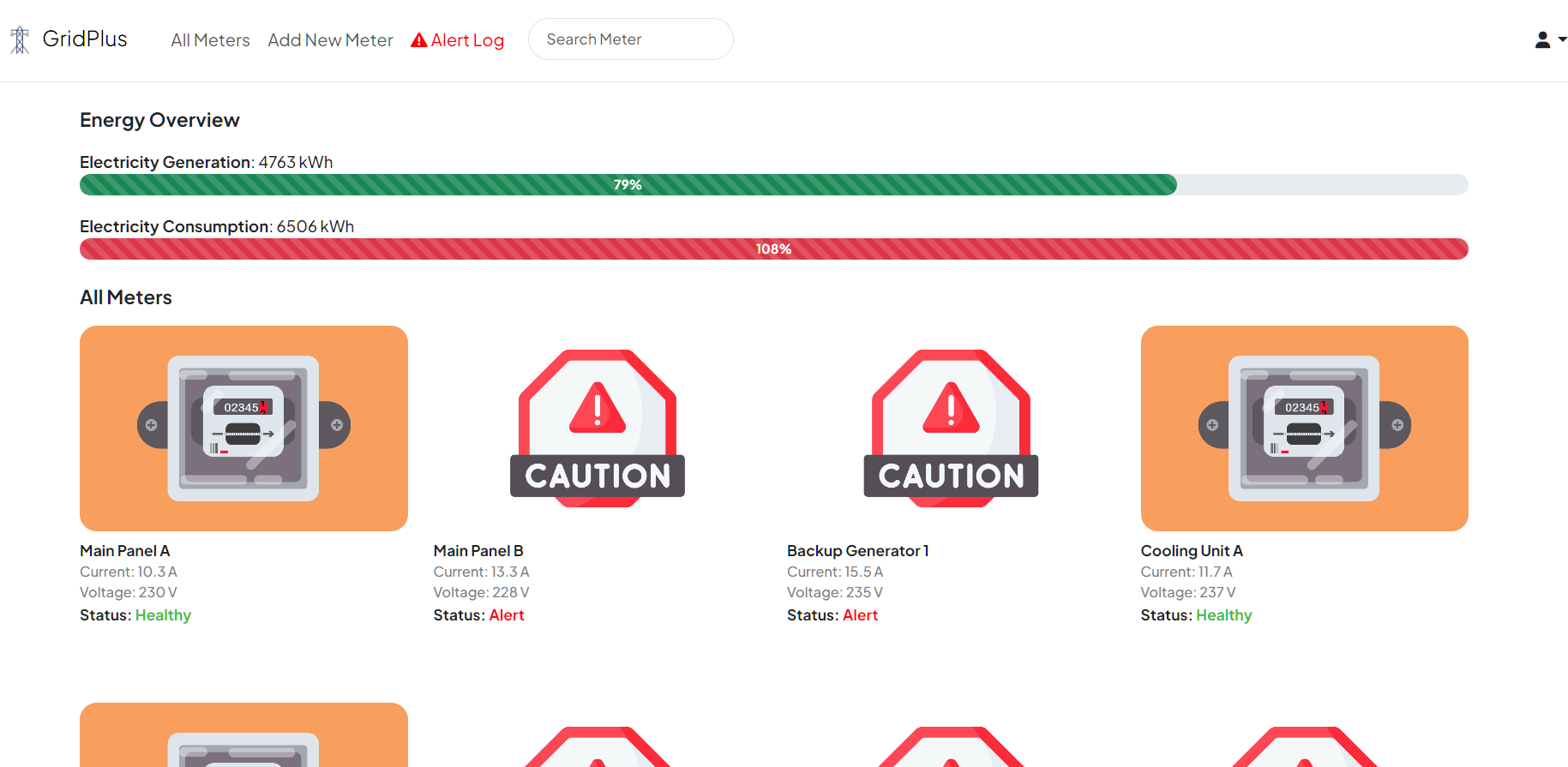Select the Backup Generator 1 title
Image resolution: width=1568 pixels, height=767 pixels.
[x=858, y=551]
